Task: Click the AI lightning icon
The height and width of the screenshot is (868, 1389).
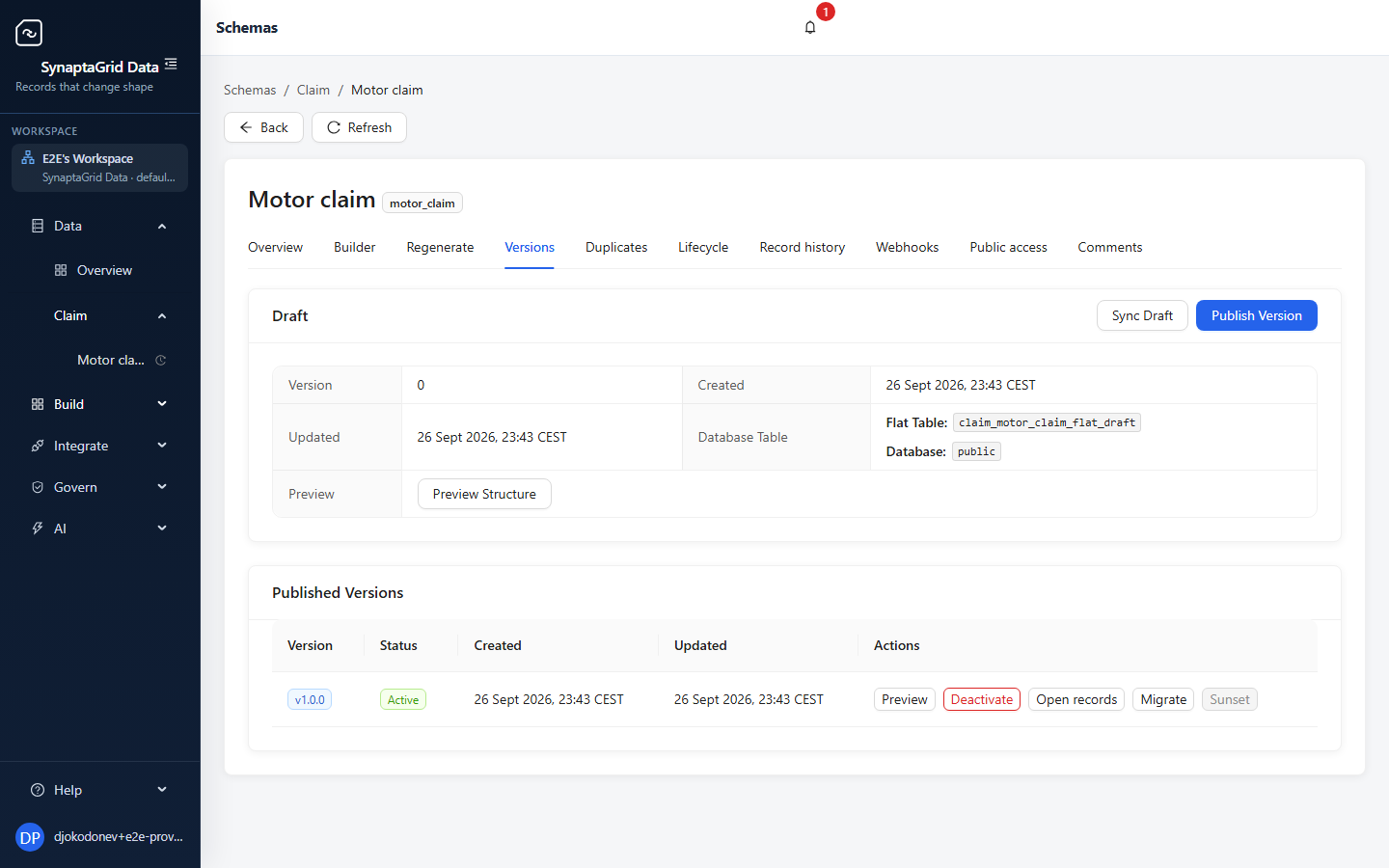Action: tap(38, 529)
